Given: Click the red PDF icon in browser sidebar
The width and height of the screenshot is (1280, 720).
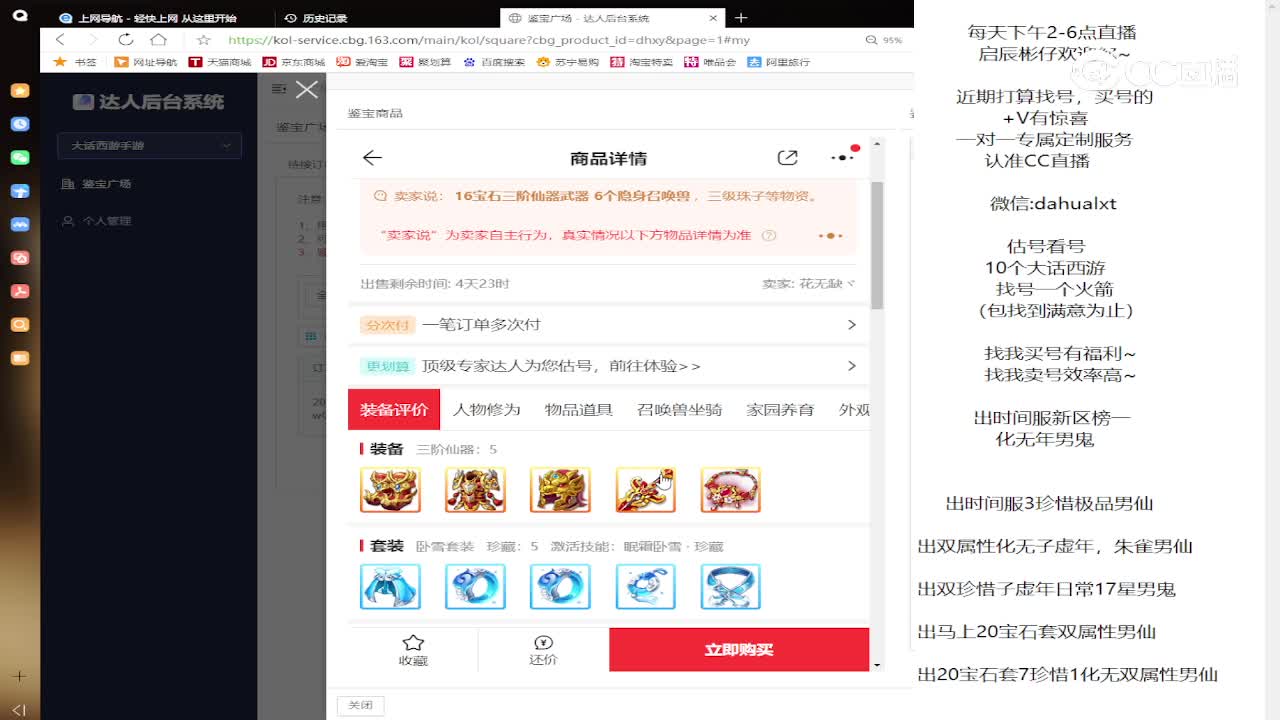Looking at the screenshot, I should point(19,291).
